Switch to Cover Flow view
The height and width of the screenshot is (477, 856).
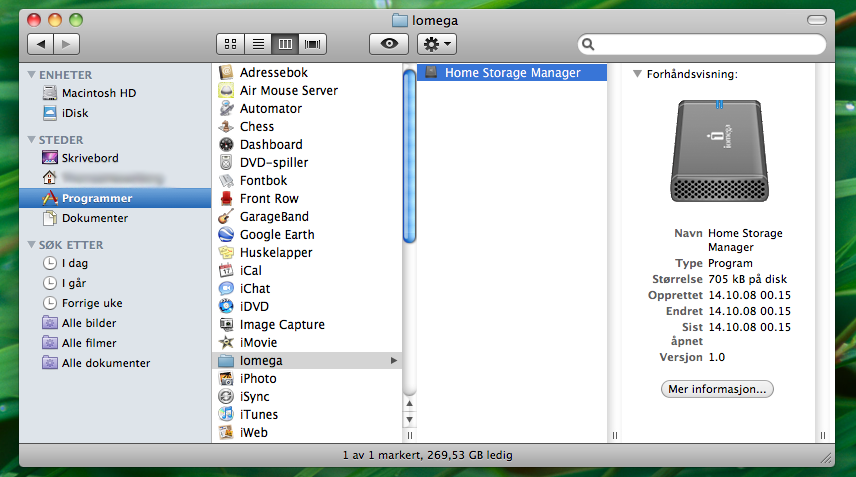(x=312, y=44)
